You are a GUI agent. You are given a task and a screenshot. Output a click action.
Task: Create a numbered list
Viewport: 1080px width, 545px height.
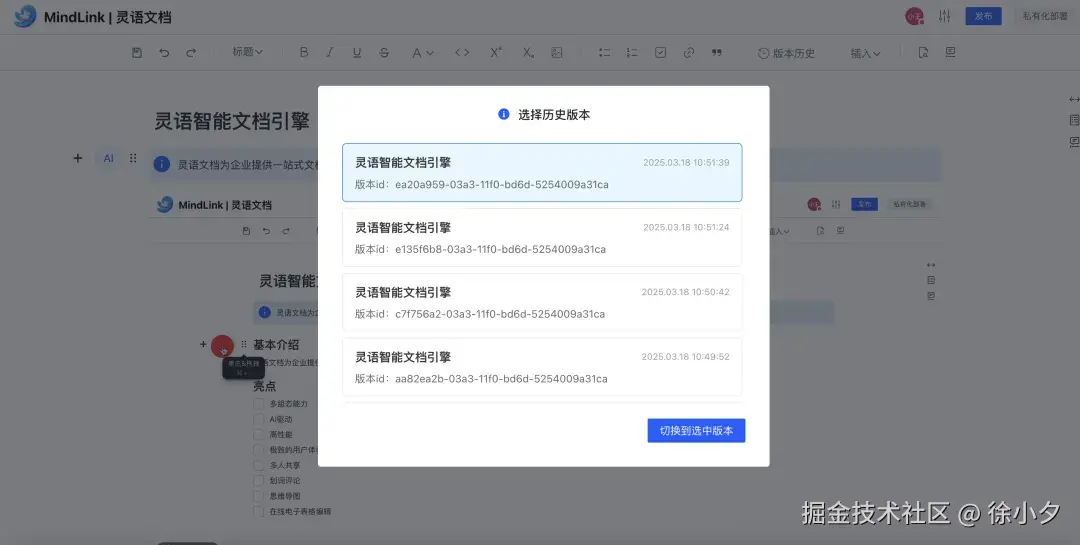pos(632,52)
